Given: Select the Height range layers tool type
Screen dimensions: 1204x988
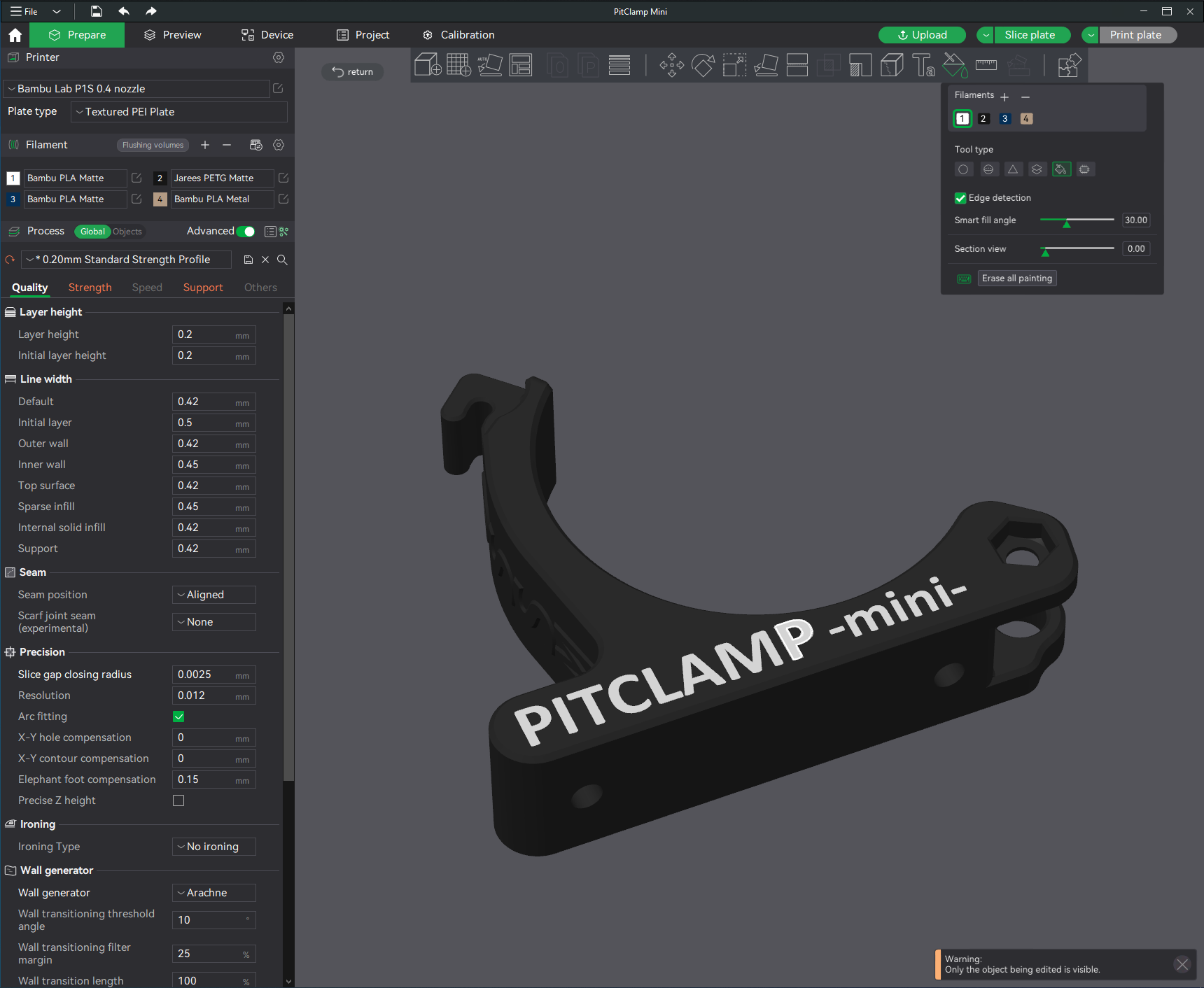Looking at the screenshot, I should (1037, 169).
